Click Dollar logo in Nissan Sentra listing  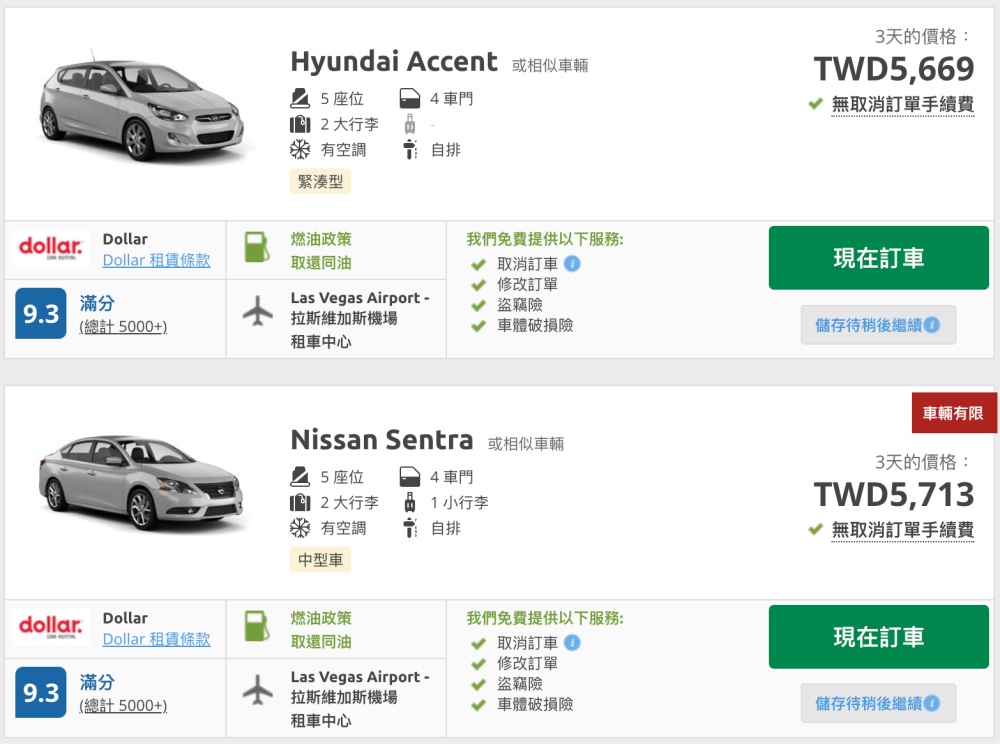point(51,626)
